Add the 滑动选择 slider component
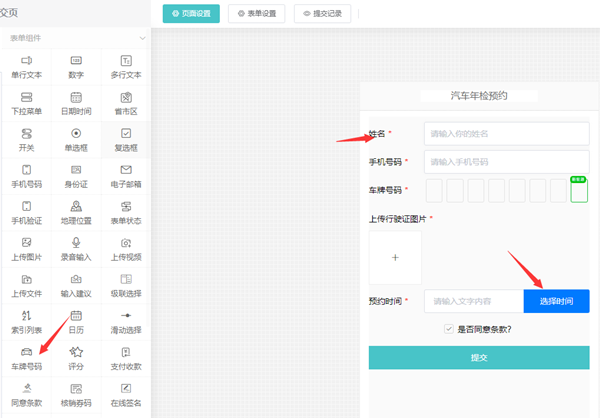600x418 pixels. point(126,322)
